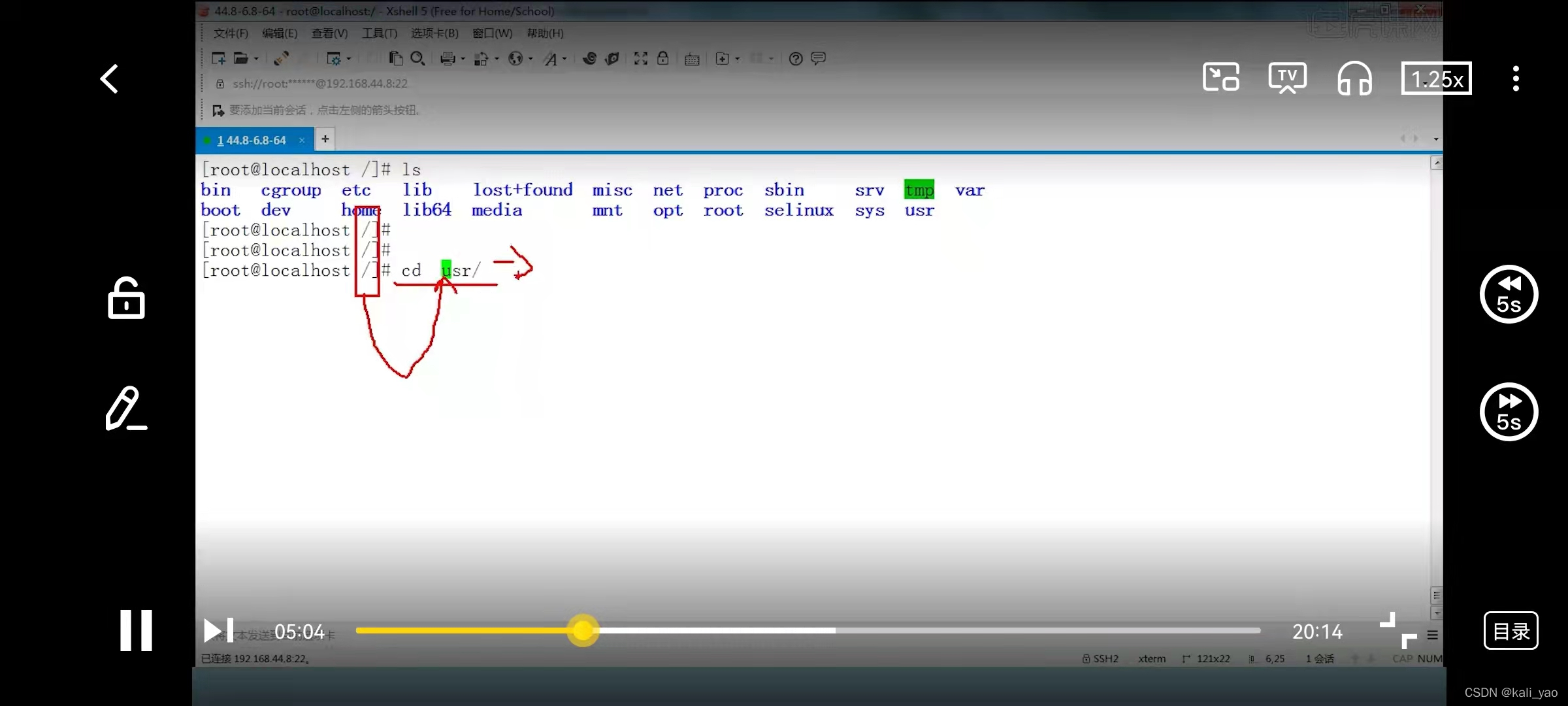Exit fullscreen with the shrink icon

point(1398,630)
